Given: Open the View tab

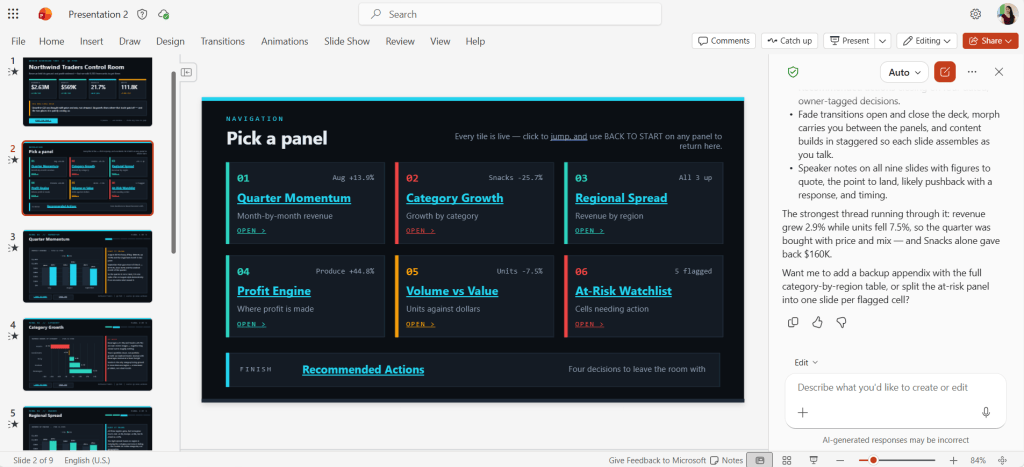Looking at the screenshot, I should (x=440, y=41).
